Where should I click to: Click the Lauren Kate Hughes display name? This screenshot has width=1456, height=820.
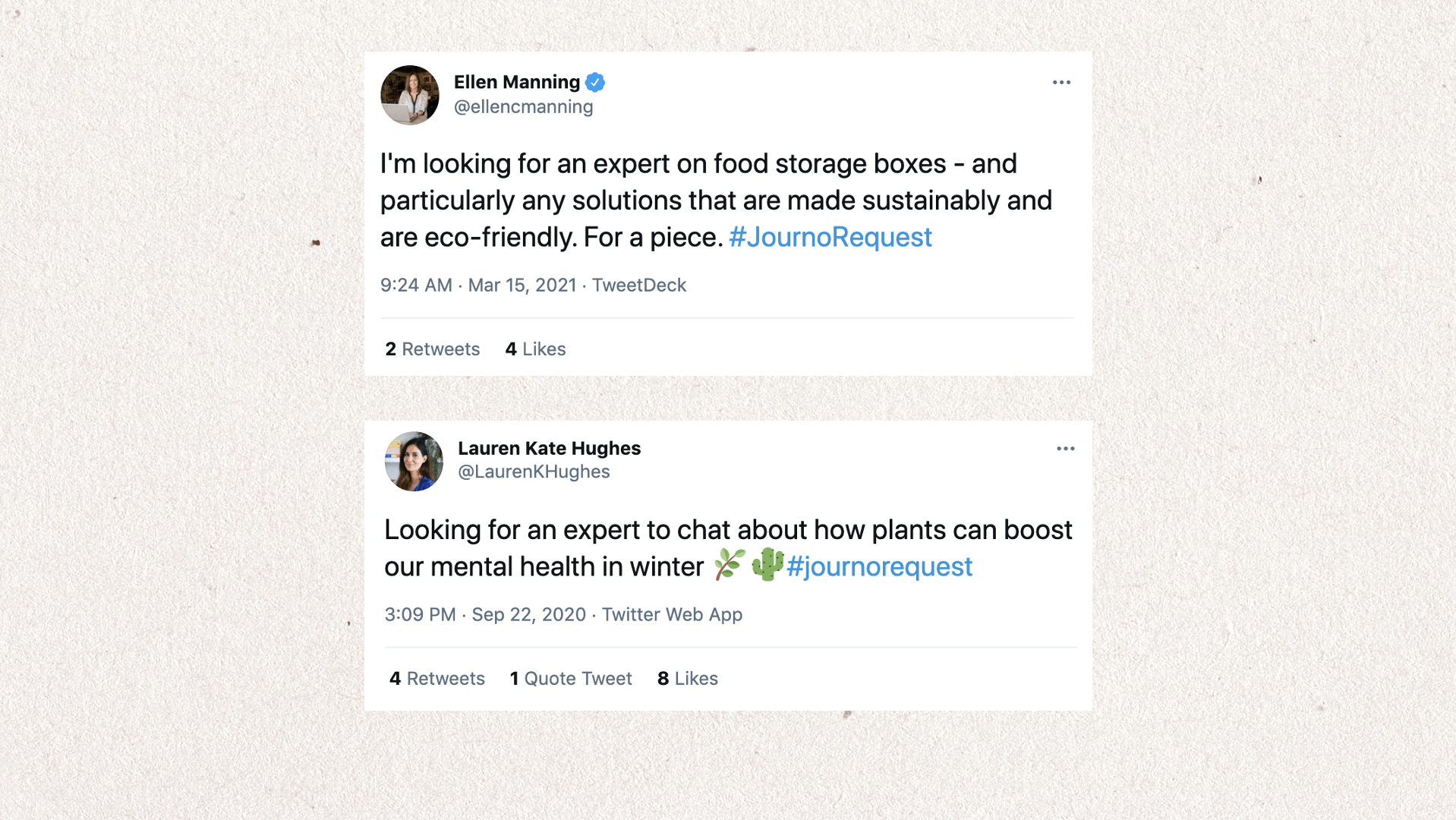pyautogui.click(x=549, y=448)
